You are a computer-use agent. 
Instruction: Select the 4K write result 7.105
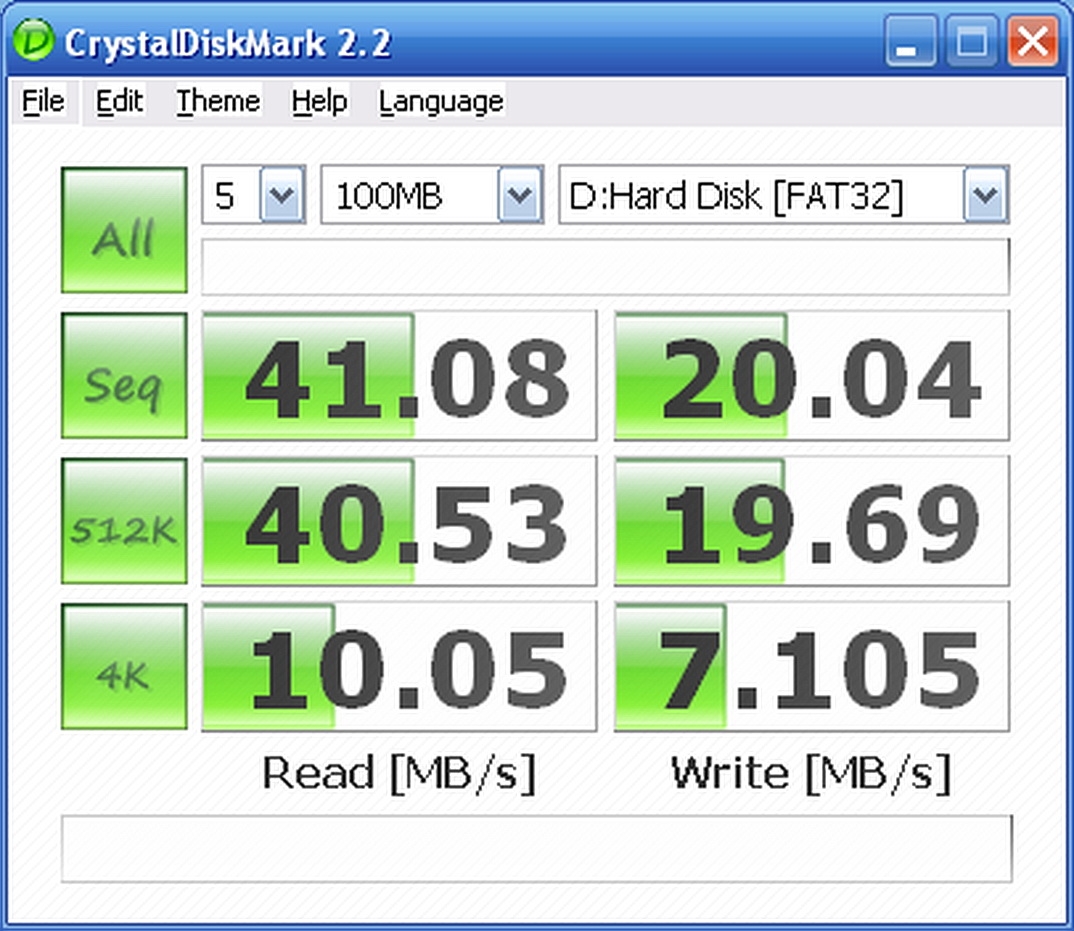pos(812,666)
